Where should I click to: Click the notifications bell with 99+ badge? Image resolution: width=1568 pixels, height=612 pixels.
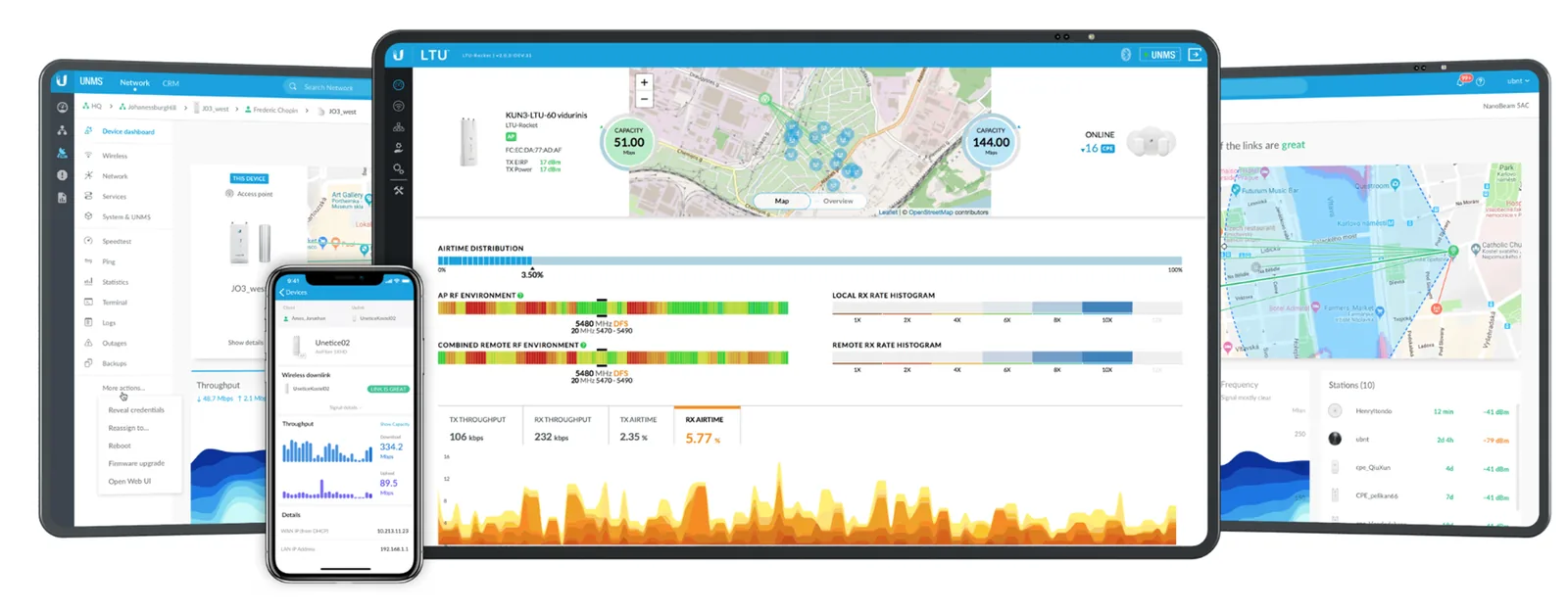click(1464, 80)
